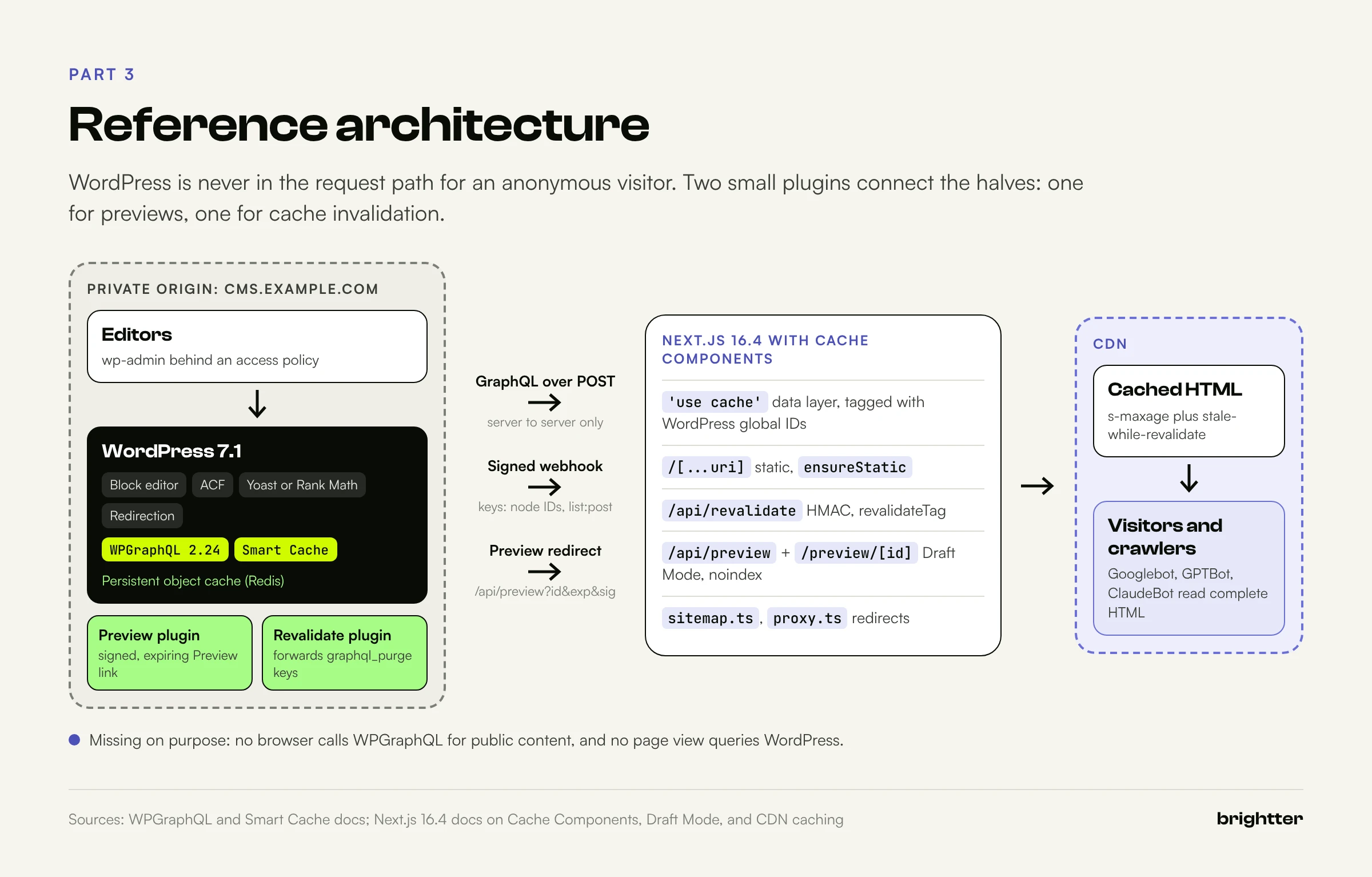Open the Visitors and crawlers card
The height and width of the screenshot is (877, 1372).
tap(1189, 568)
